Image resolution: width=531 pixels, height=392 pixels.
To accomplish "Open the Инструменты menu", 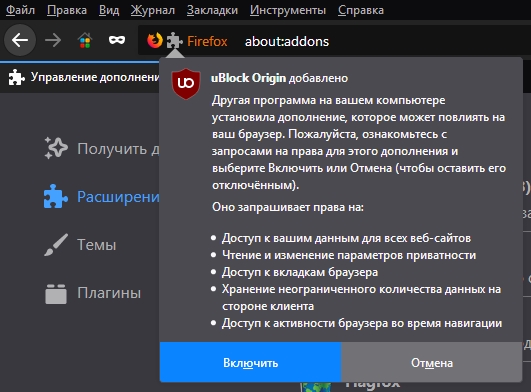I will 288,10.
